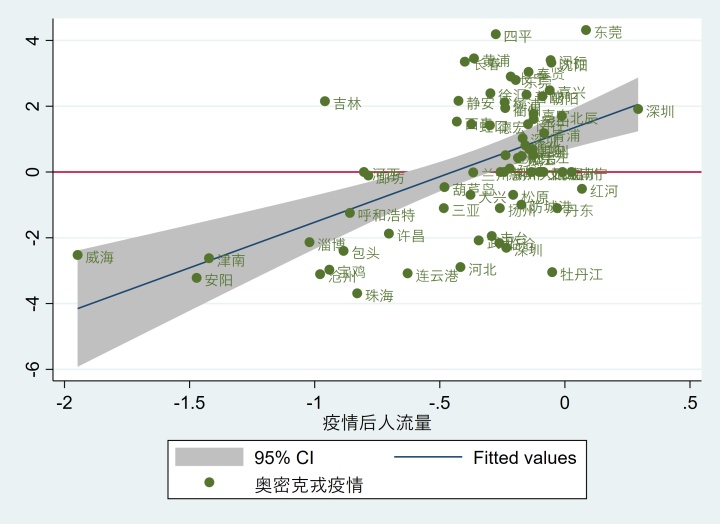Click the 包头 data point
Screen dimensions: 720x524
click(343, 251)
